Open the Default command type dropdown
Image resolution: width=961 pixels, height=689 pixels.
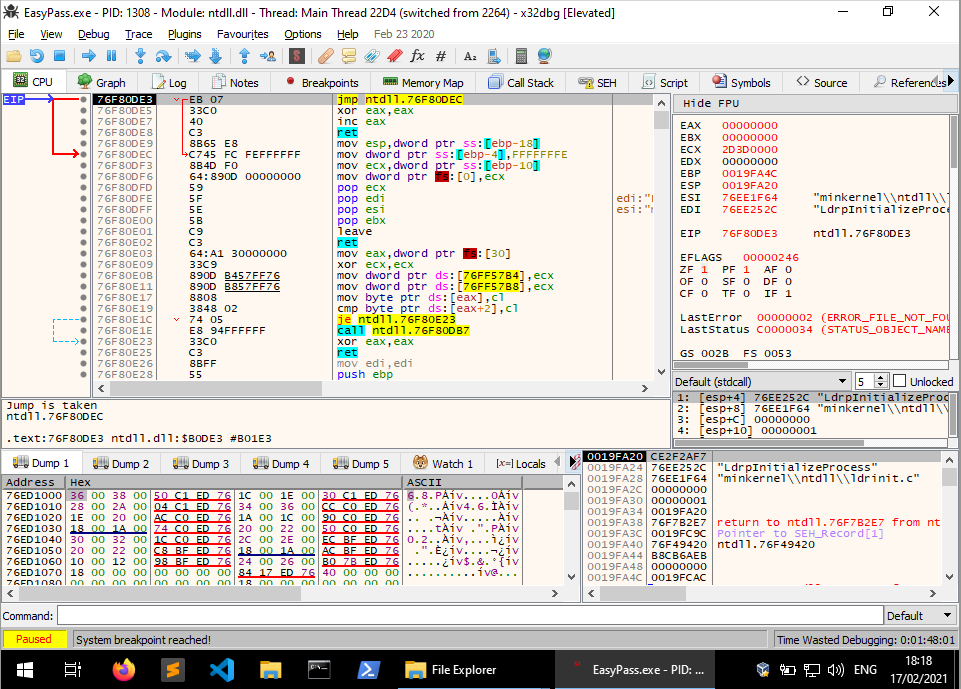coord(919,615)
